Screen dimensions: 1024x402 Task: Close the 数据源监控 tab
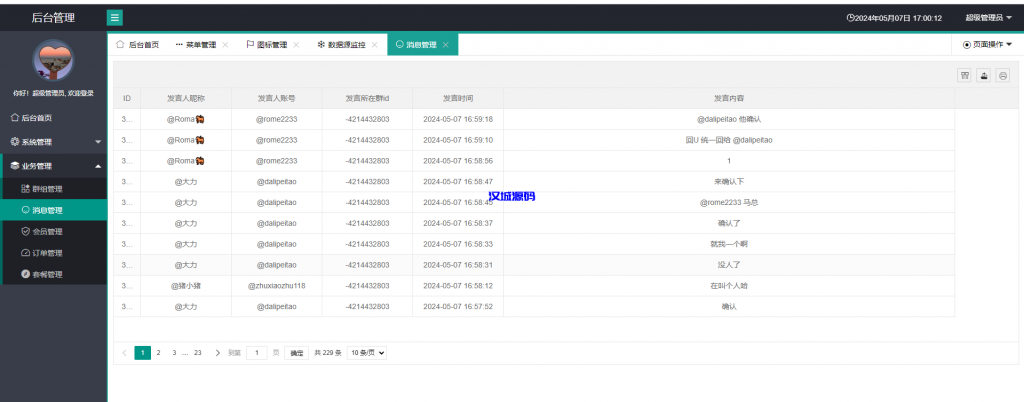click(374, 45)
